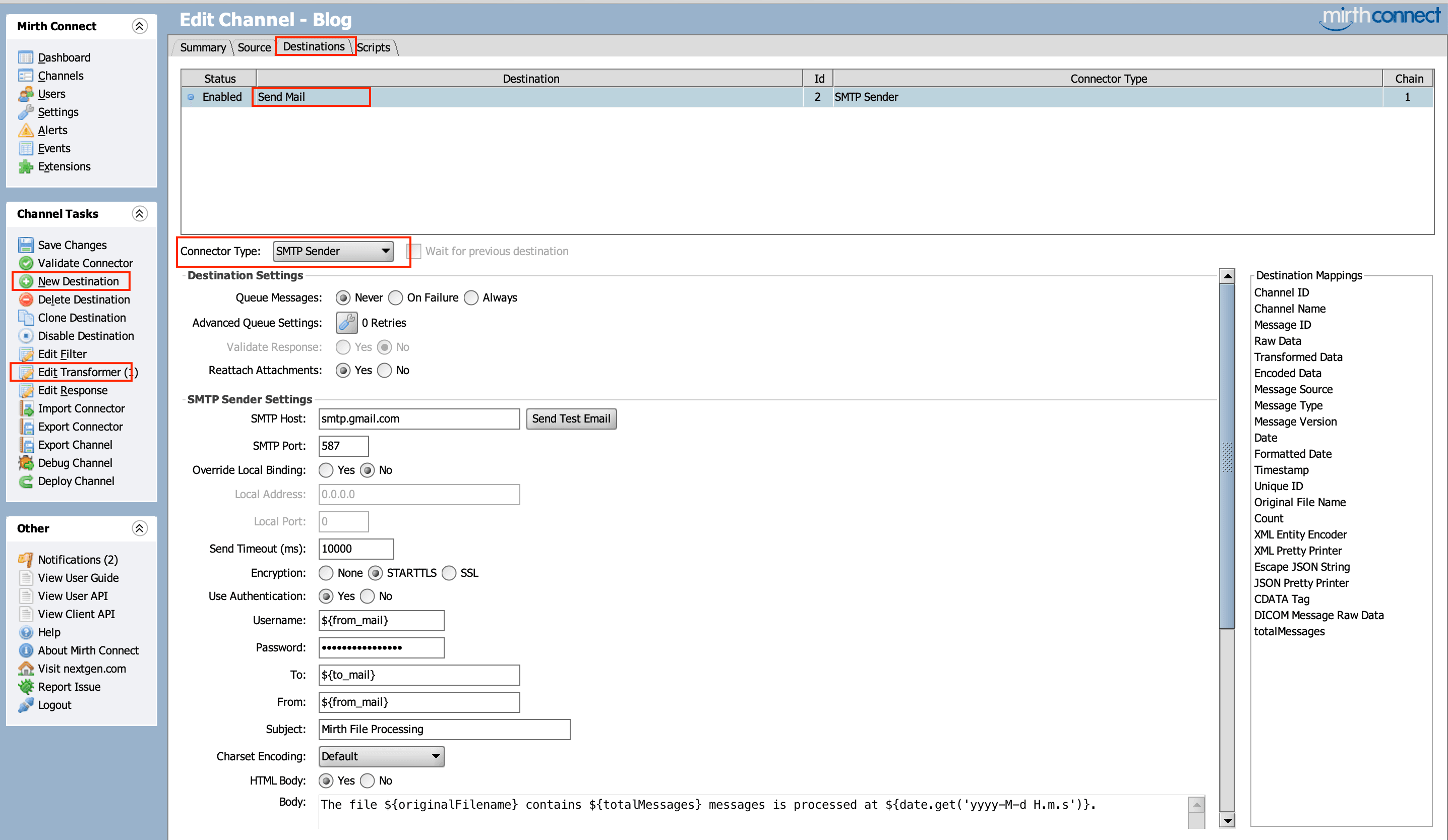
Task: Click the Password field
Action: click(381, 648)
